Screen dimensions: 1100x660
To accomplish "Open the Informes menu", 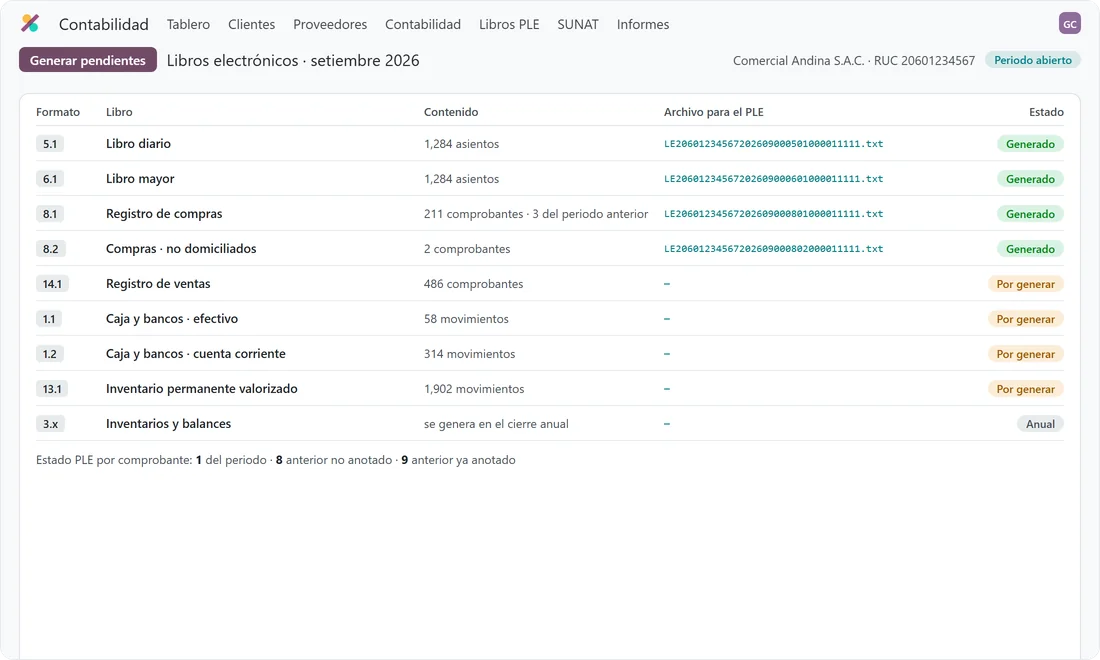I will tap(643, 24).
